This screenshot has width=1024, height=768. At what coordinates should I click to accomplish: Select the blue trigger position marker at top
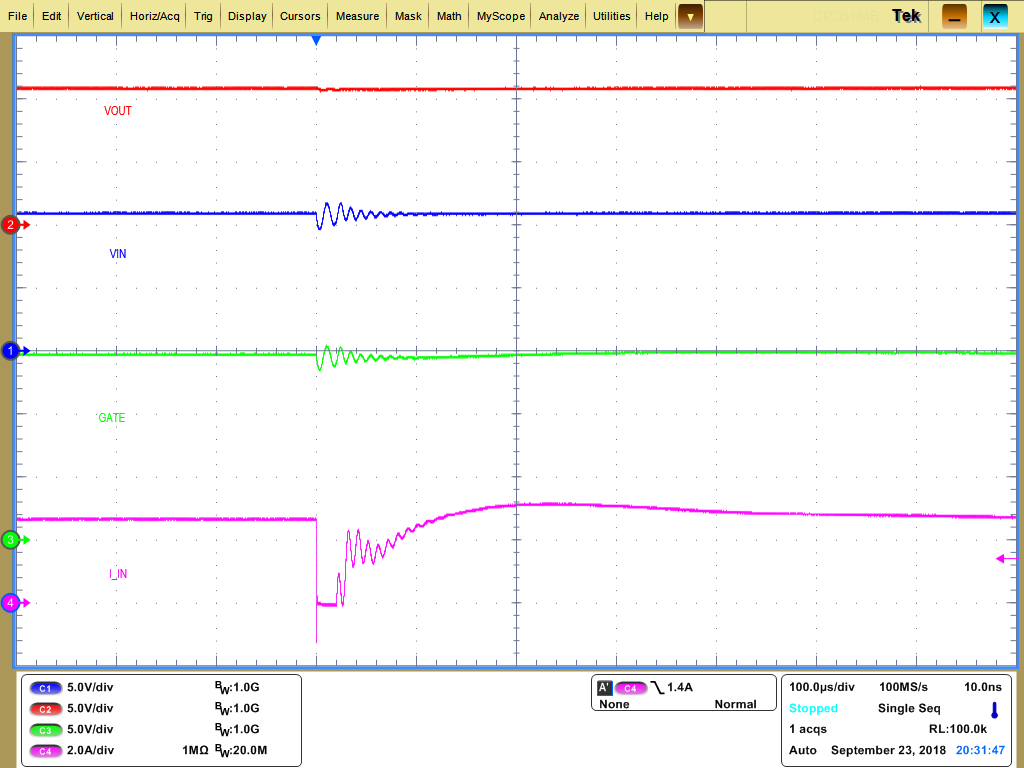pyautogui.click(x=317, y=40)
